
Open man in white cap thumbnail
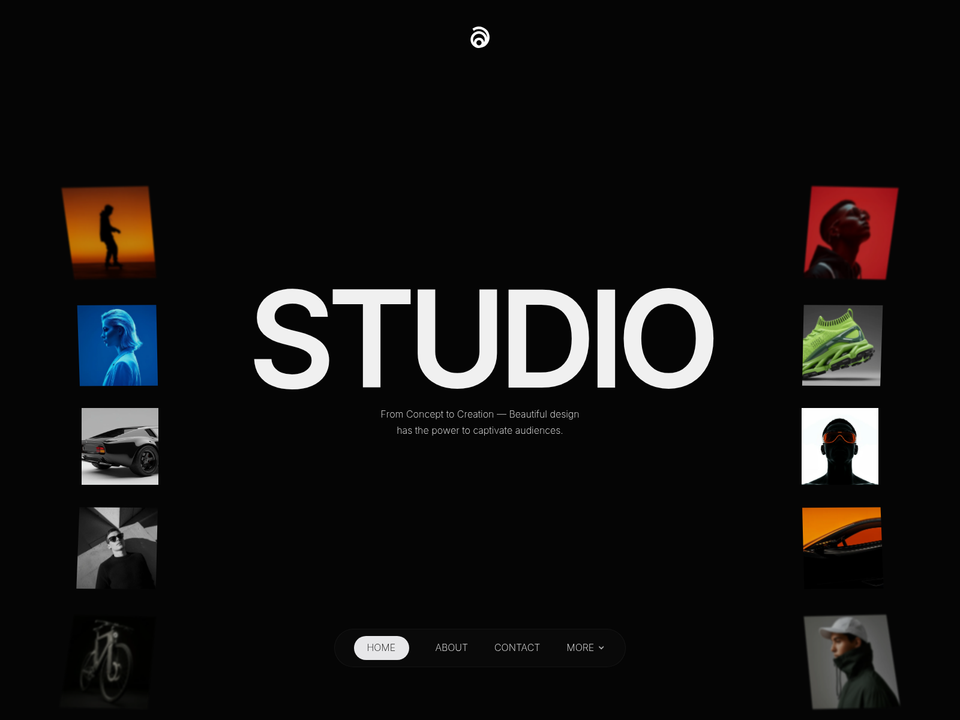[x=852, y=662]
